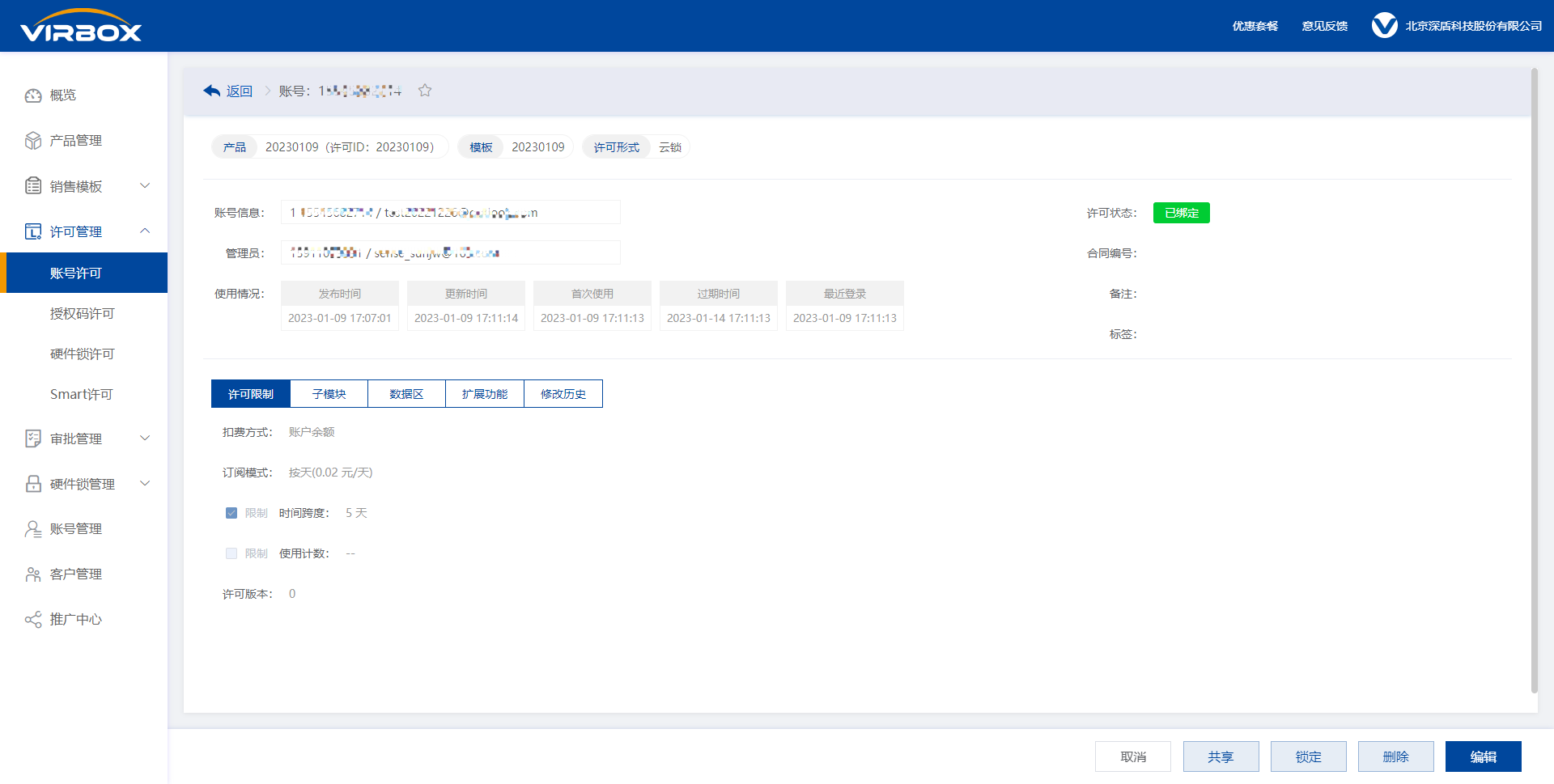Click the back arrow icon
This screenshot has height=784, width=1554.
(x=212, y=91)
